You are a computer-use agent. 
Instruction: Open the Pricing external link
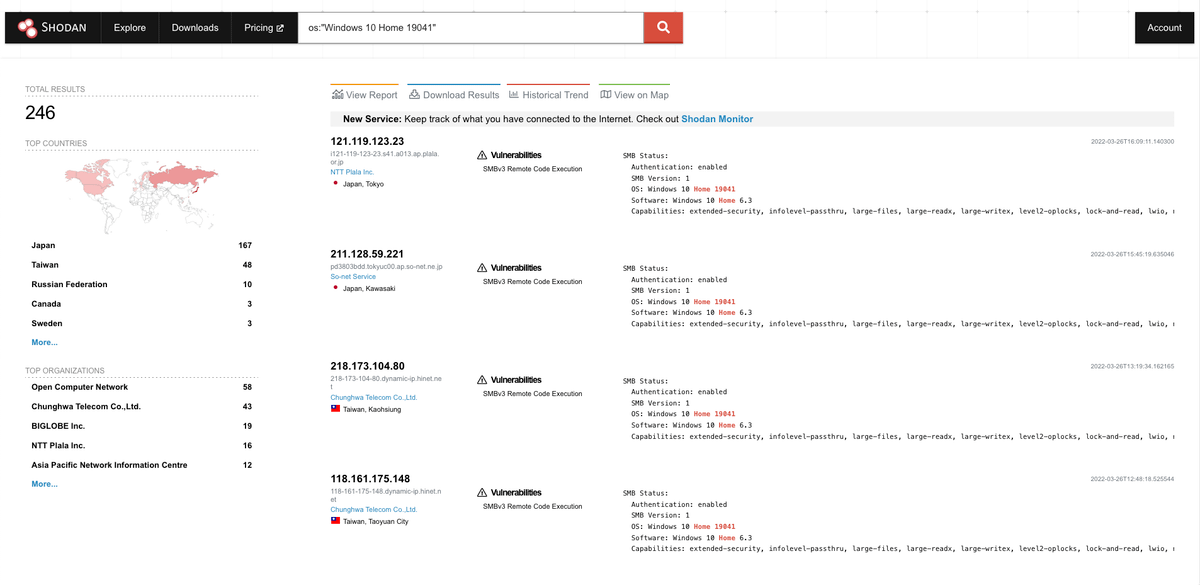click(264, 28)
